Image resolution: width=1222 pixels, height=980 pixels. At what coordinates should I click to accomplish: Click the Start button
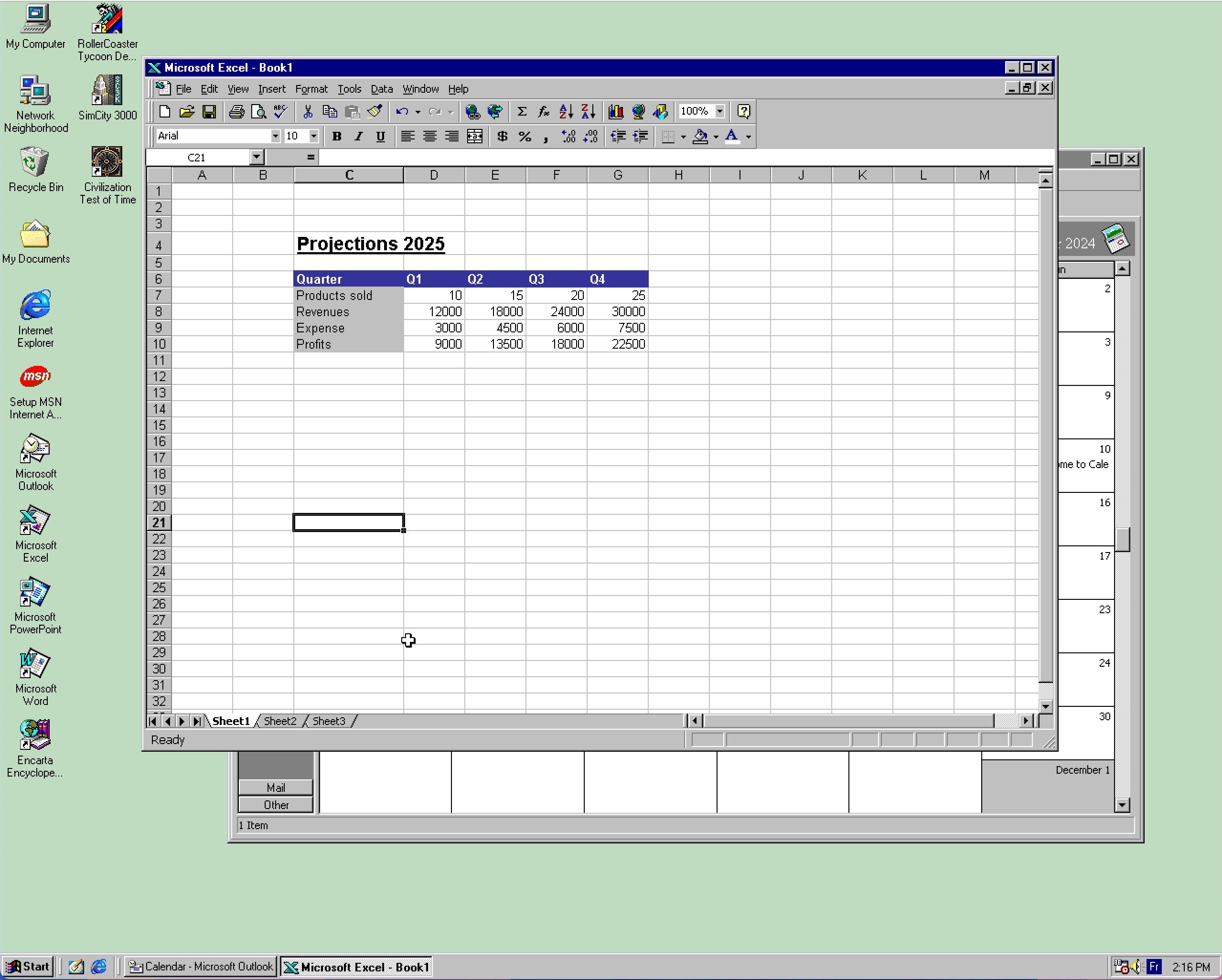(x=28, y=967)
